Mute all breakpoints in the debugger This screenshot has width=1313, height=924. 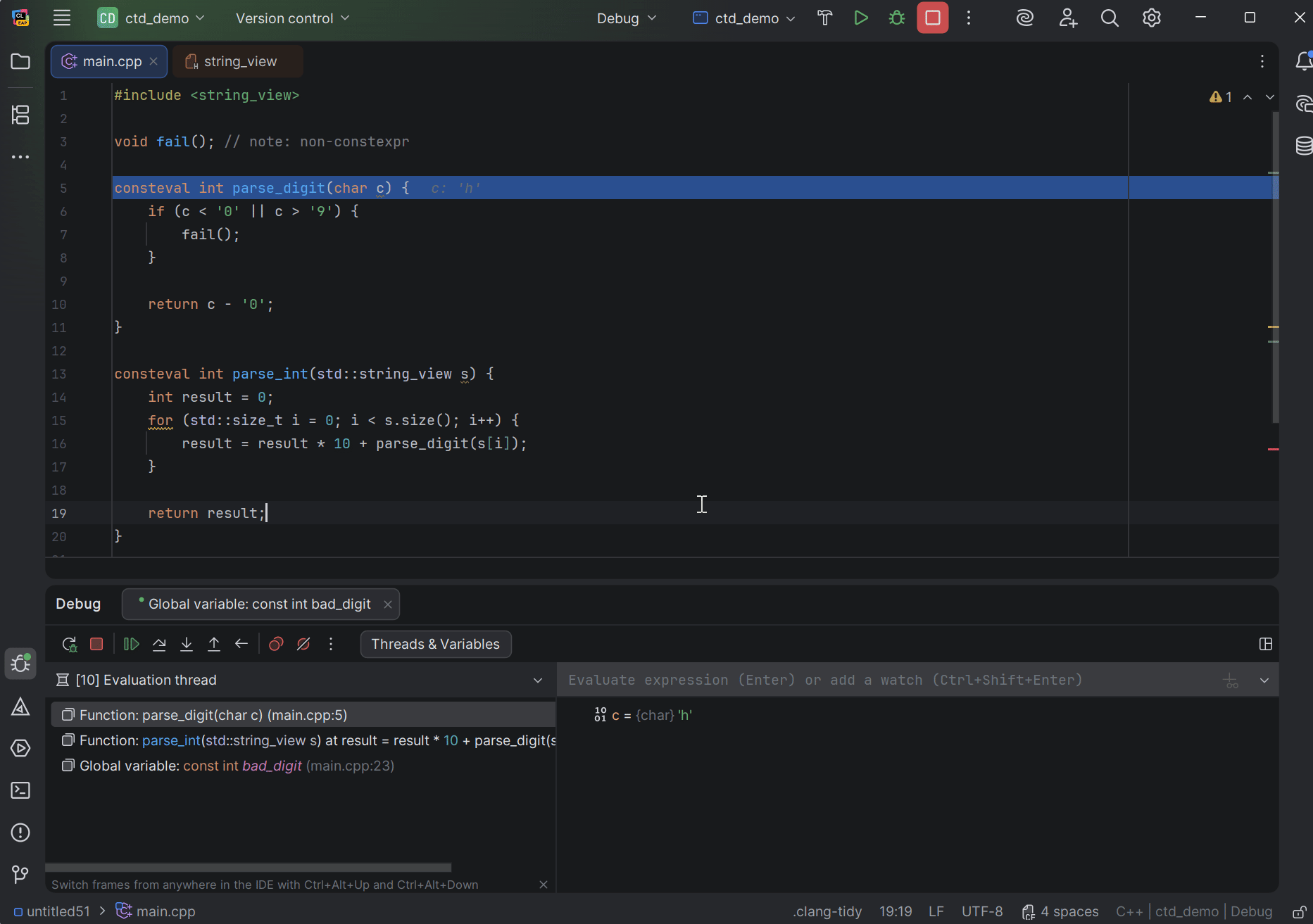point(303,644)
